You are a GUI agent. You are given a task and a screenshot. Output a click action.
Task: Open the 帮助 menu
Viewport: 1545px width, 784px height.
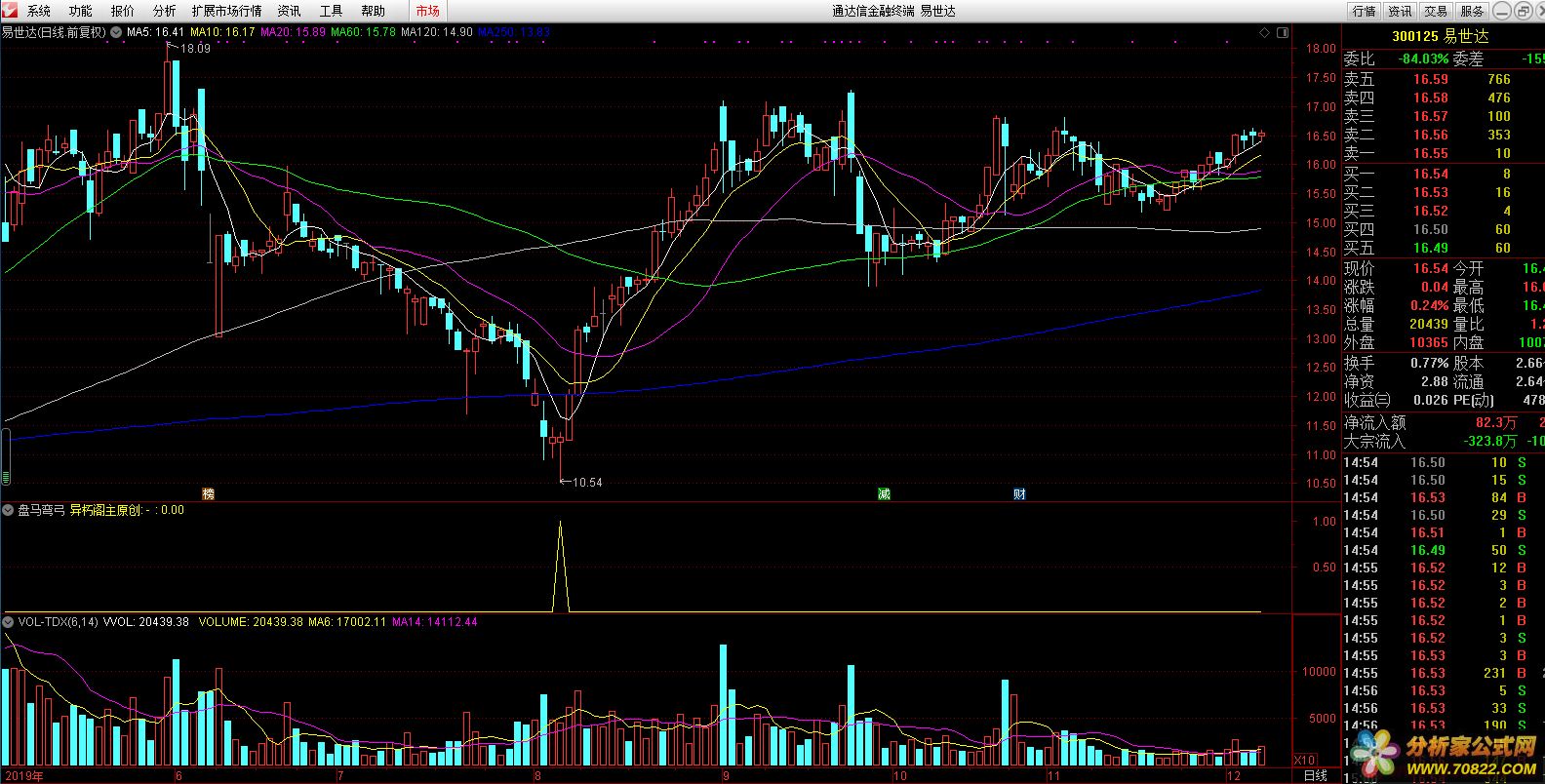point(373,11)
